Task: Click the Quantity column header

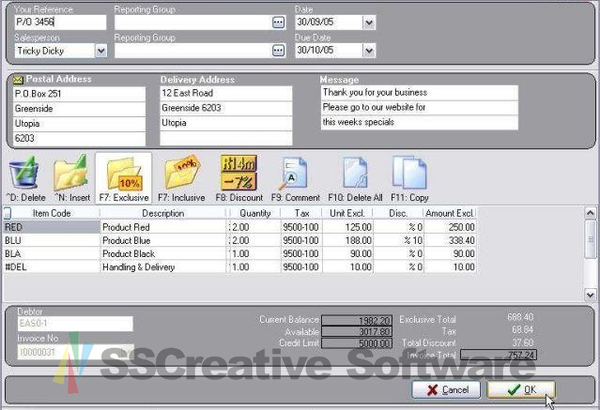Action: (x=255, y=213)
